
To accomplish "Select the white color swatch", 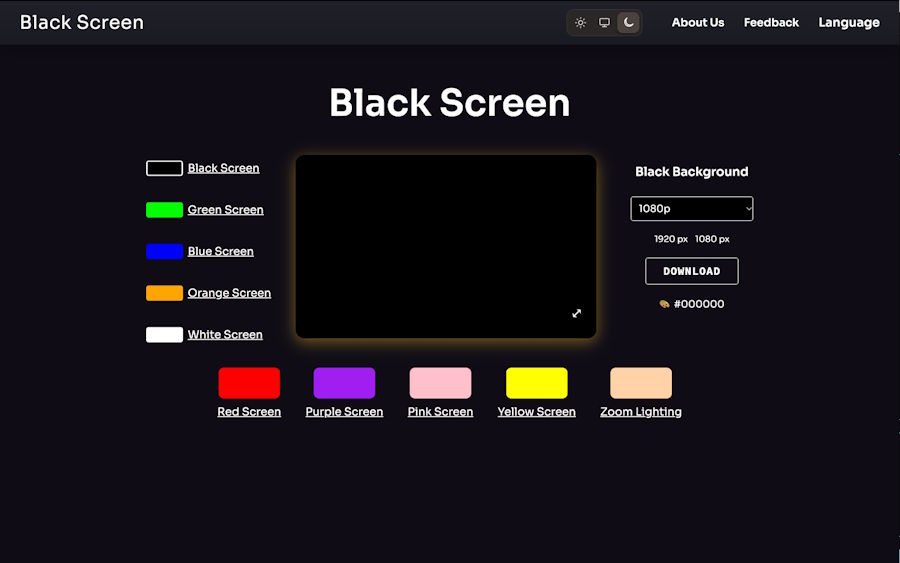I will (x=164, y=335).
